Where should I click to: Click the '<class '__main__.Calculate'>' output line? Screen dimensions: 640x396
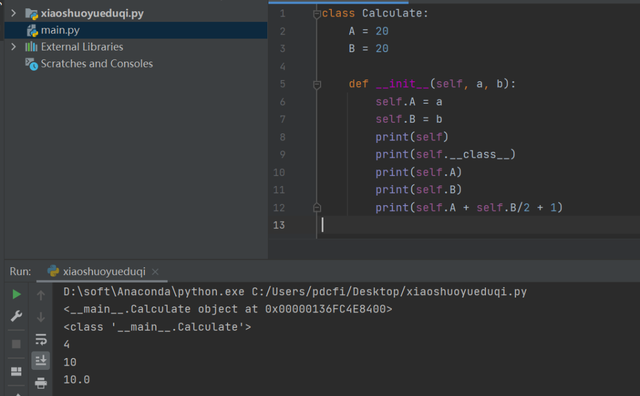click(x=157, y=327)
